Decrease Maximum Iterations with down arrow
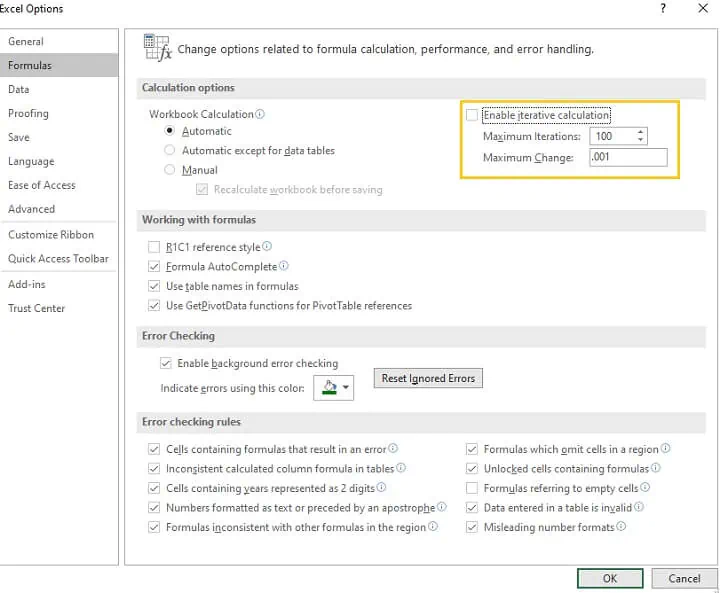 (640, 141)
